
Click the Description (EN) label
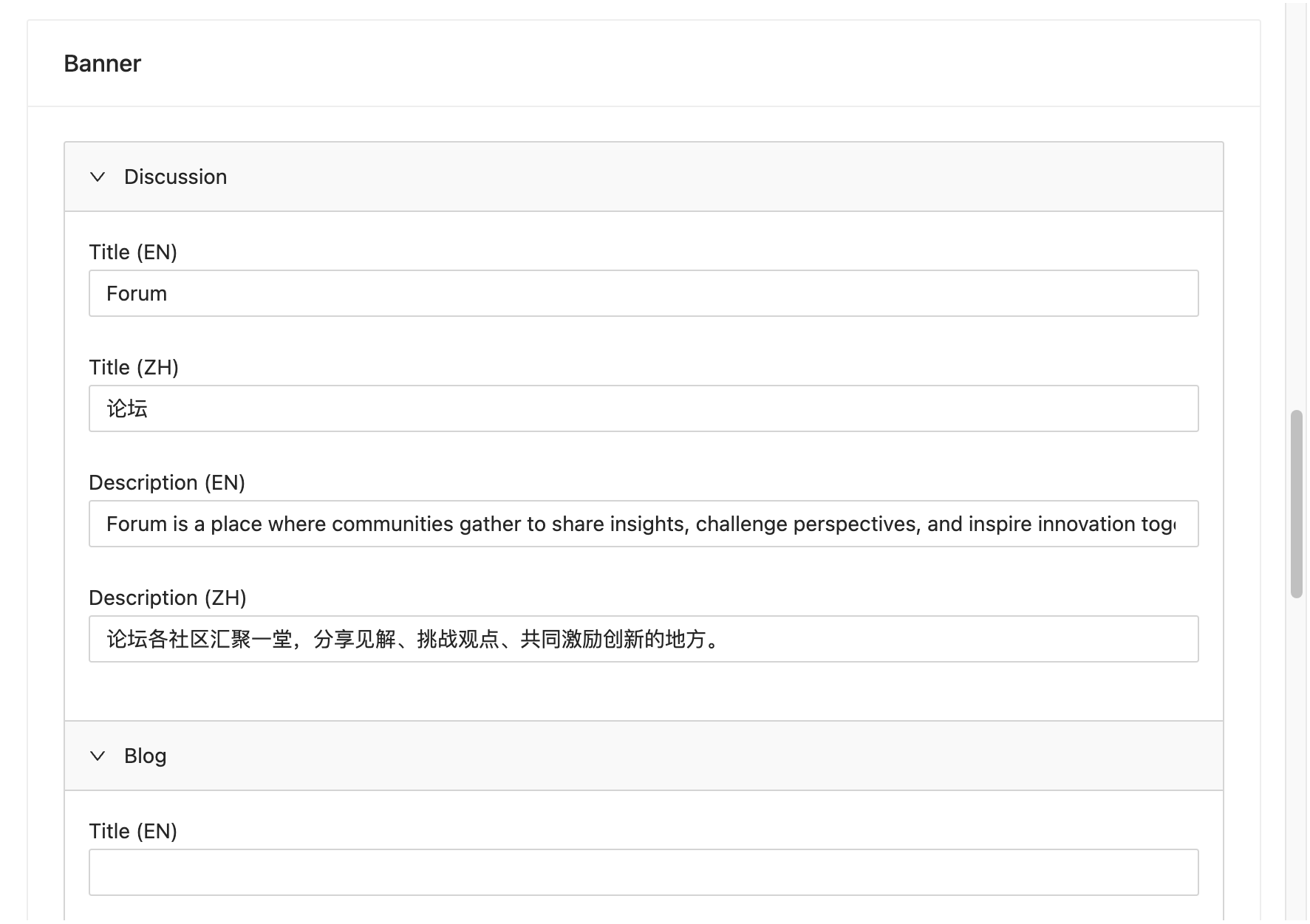click(x=167, y=483)
